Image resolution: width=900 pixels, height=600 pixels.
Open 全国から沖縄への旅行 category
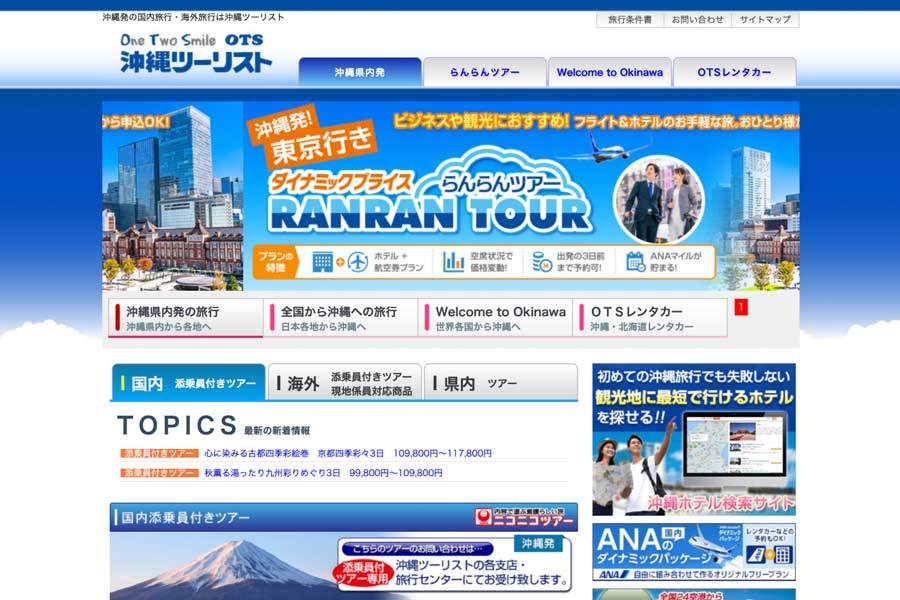340,318
